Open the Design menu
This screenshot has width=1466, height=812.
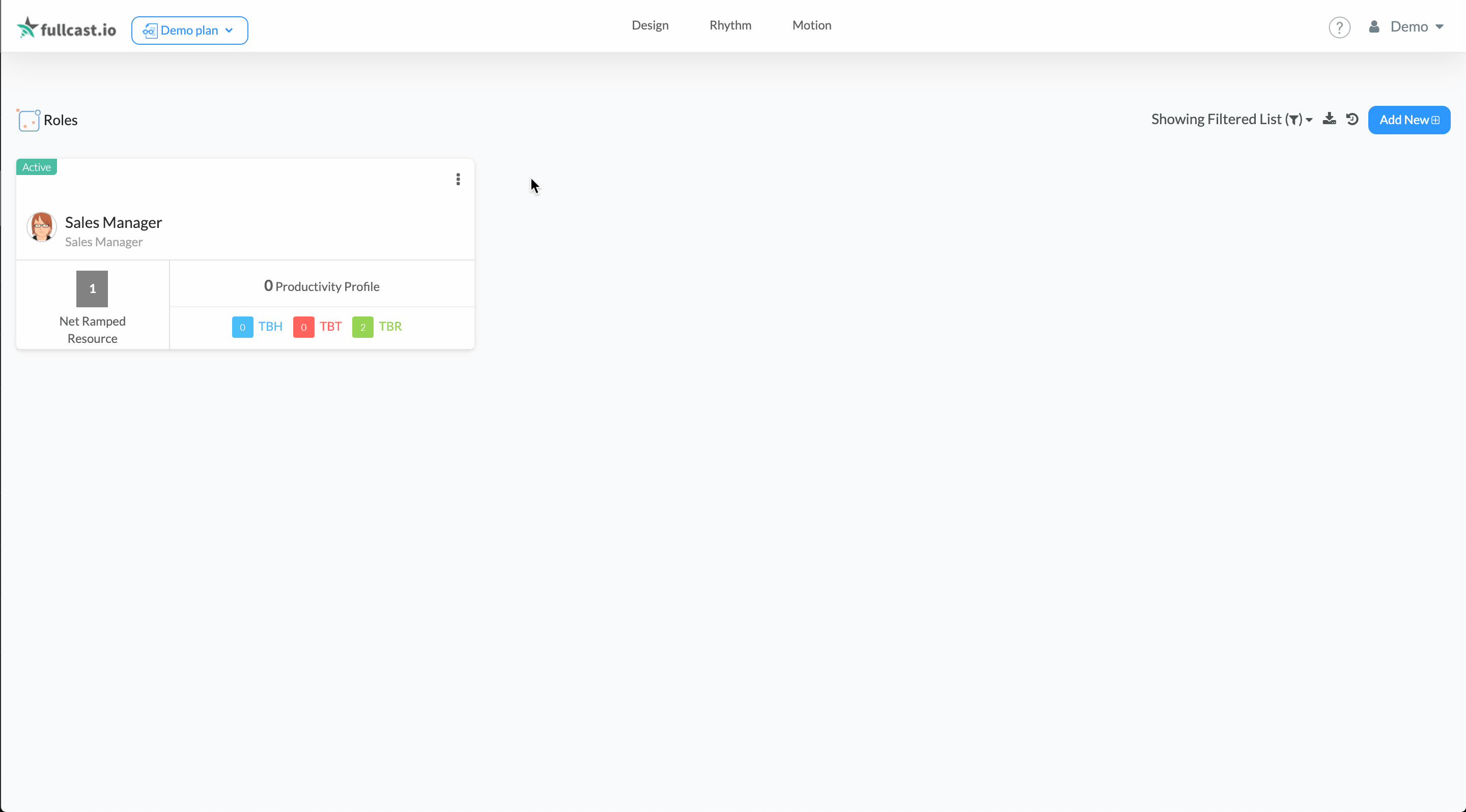point(650,25)
